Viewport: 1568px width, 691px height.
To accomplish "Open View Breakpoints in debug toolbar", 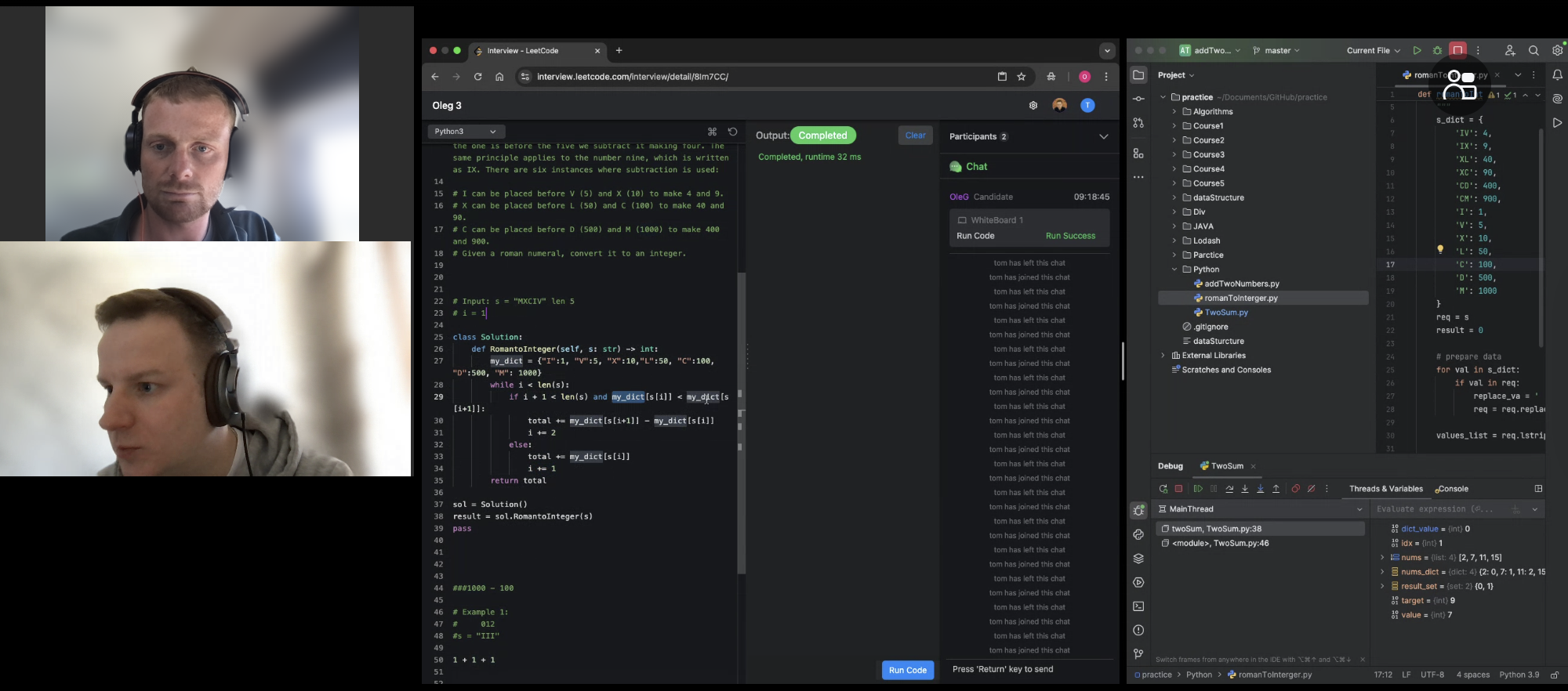I will (x=1295, y=489).
